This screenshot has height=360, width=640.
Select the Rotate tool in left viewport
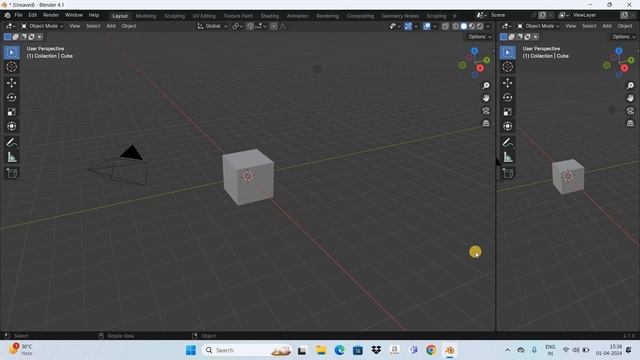[x=11, y=98]
